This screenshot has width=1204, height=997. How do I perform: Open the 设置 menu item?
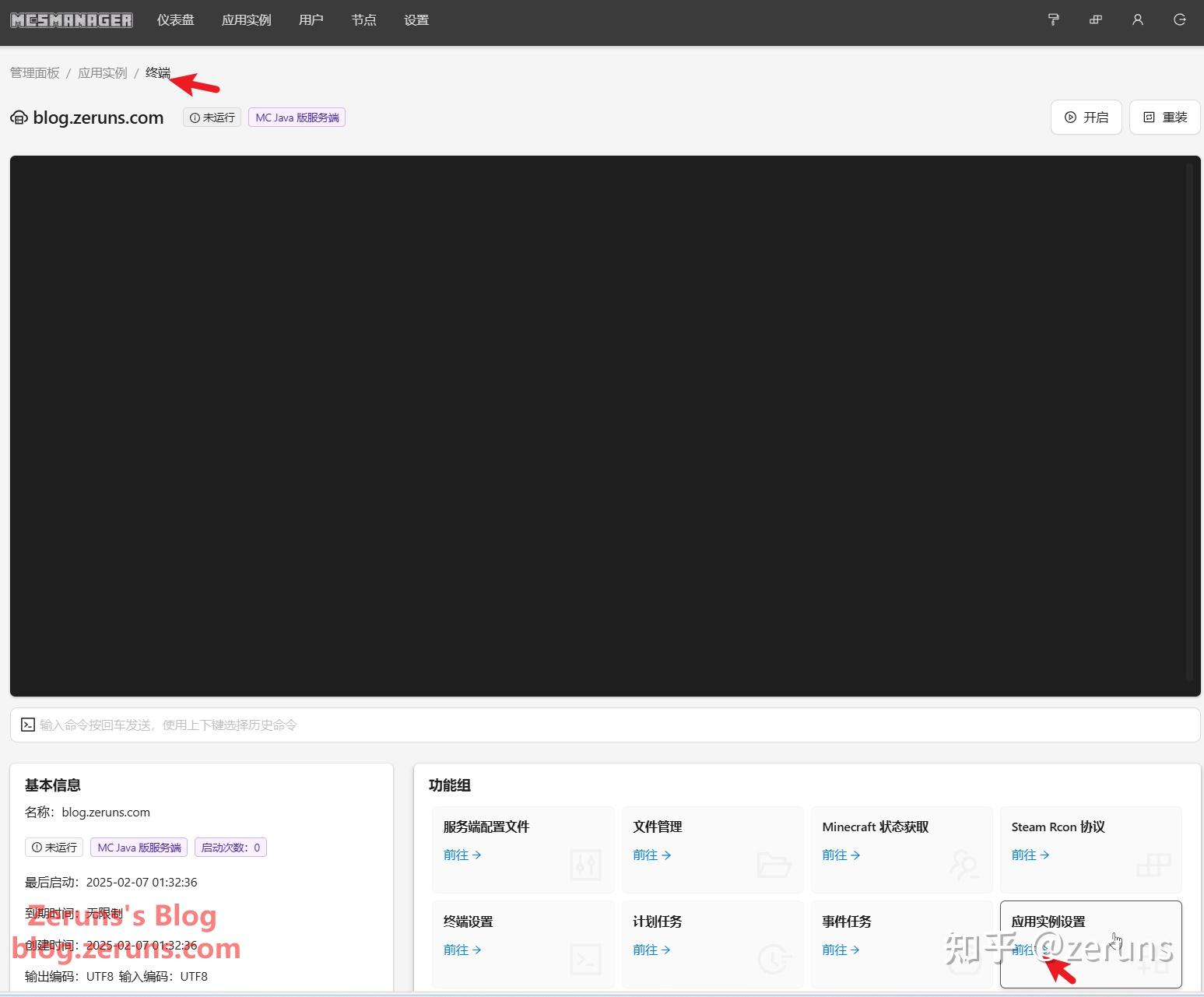(x=416, y=20)
